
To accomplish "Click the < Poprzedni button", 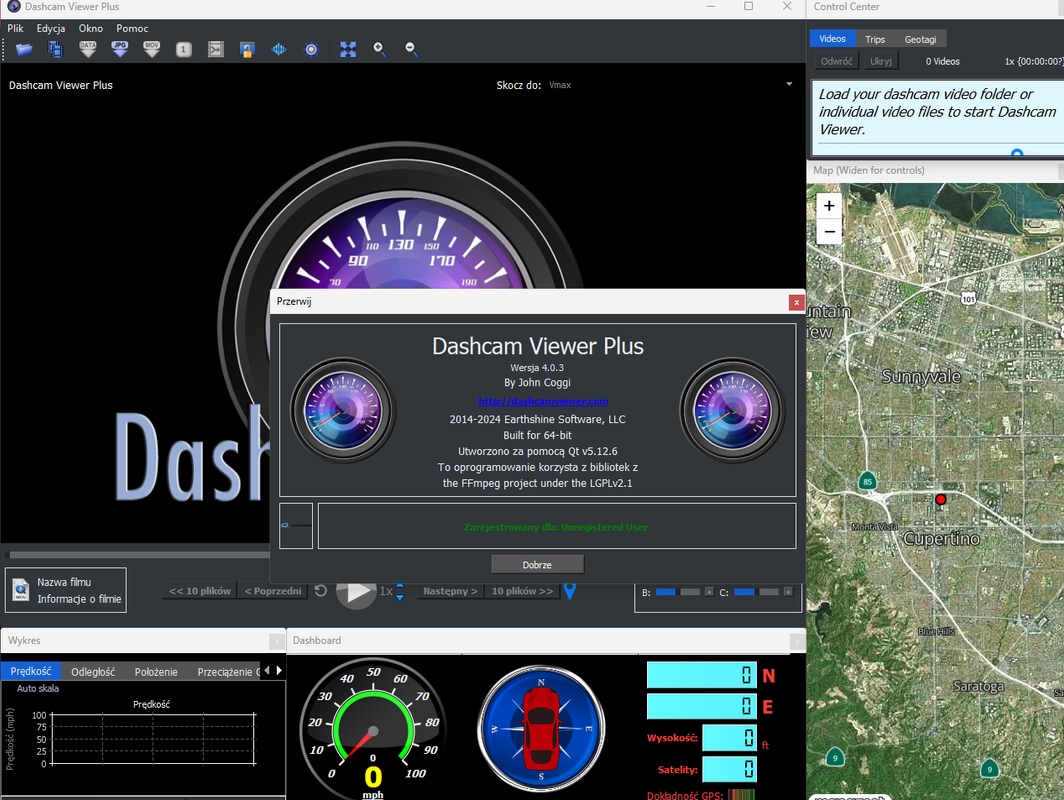I will pyautogui.click(x=273, y=591).
